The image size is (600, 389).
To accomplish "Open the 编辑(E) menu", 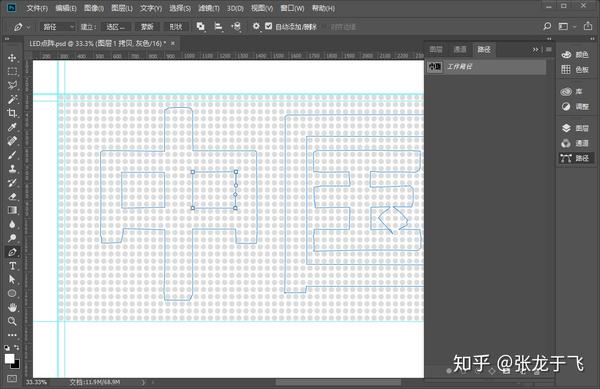I will coord(66,8).
